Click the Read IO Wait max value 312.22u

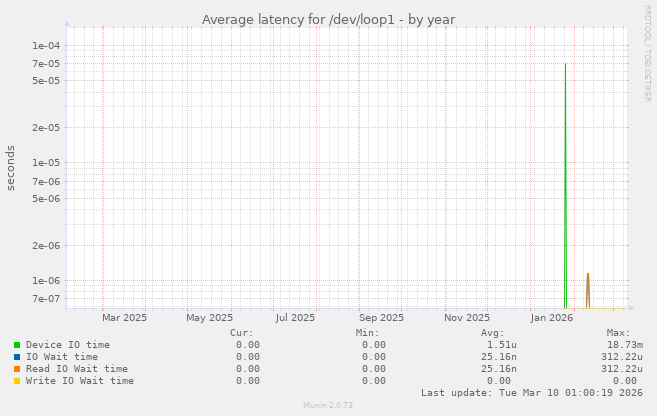pos(622,369)
